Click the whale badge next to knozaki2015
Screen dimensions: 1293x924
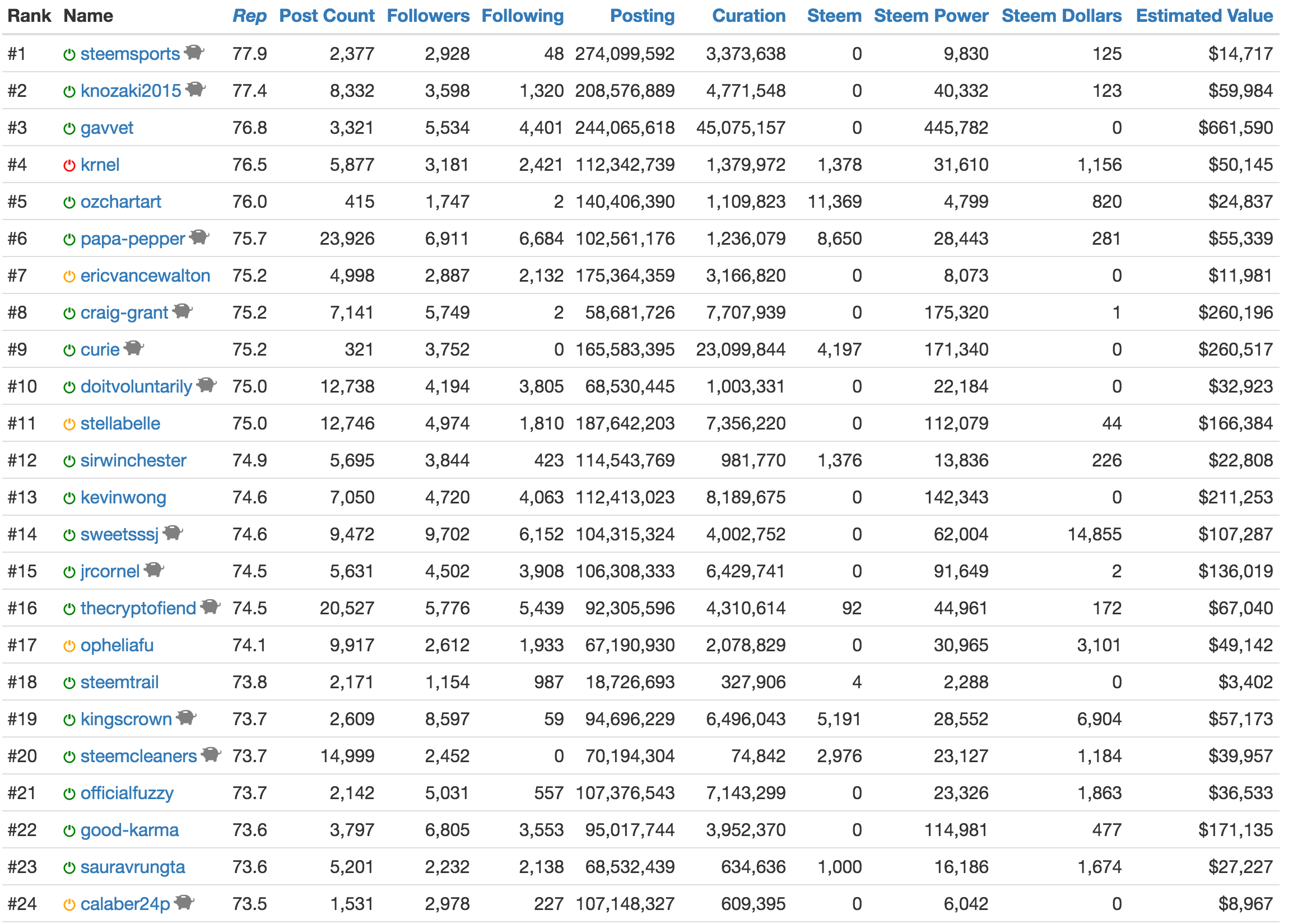point(196,90)
